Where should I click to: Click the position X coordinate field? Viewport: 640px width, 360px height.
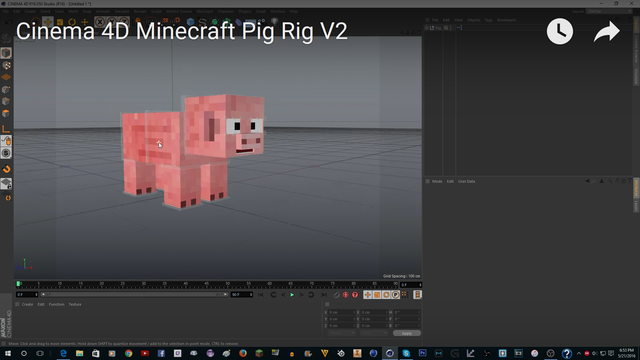coord(342,312)
